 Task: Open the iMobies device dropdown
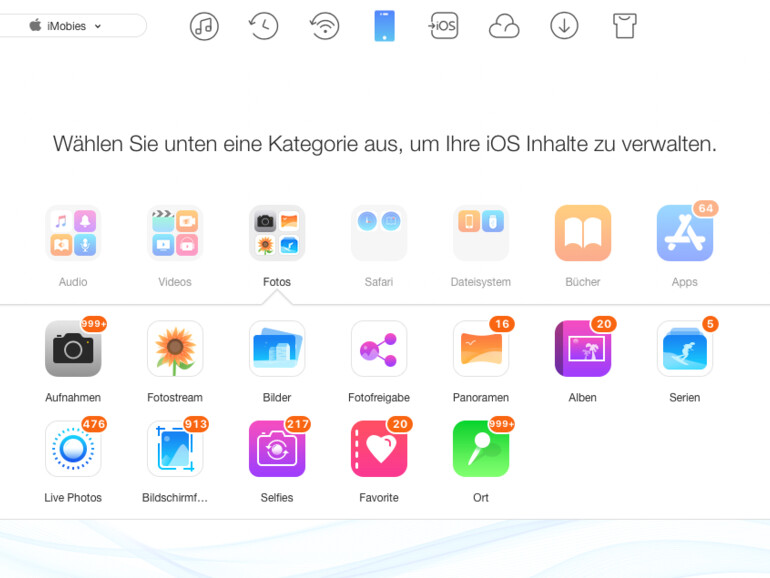[73, 26]
